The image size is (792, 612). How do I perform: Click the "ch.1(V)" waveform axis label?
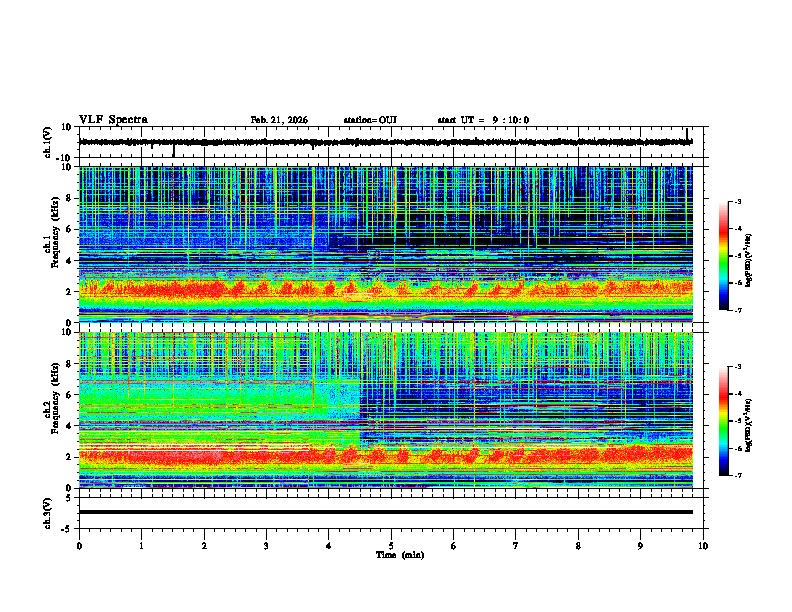click(48, 142)
